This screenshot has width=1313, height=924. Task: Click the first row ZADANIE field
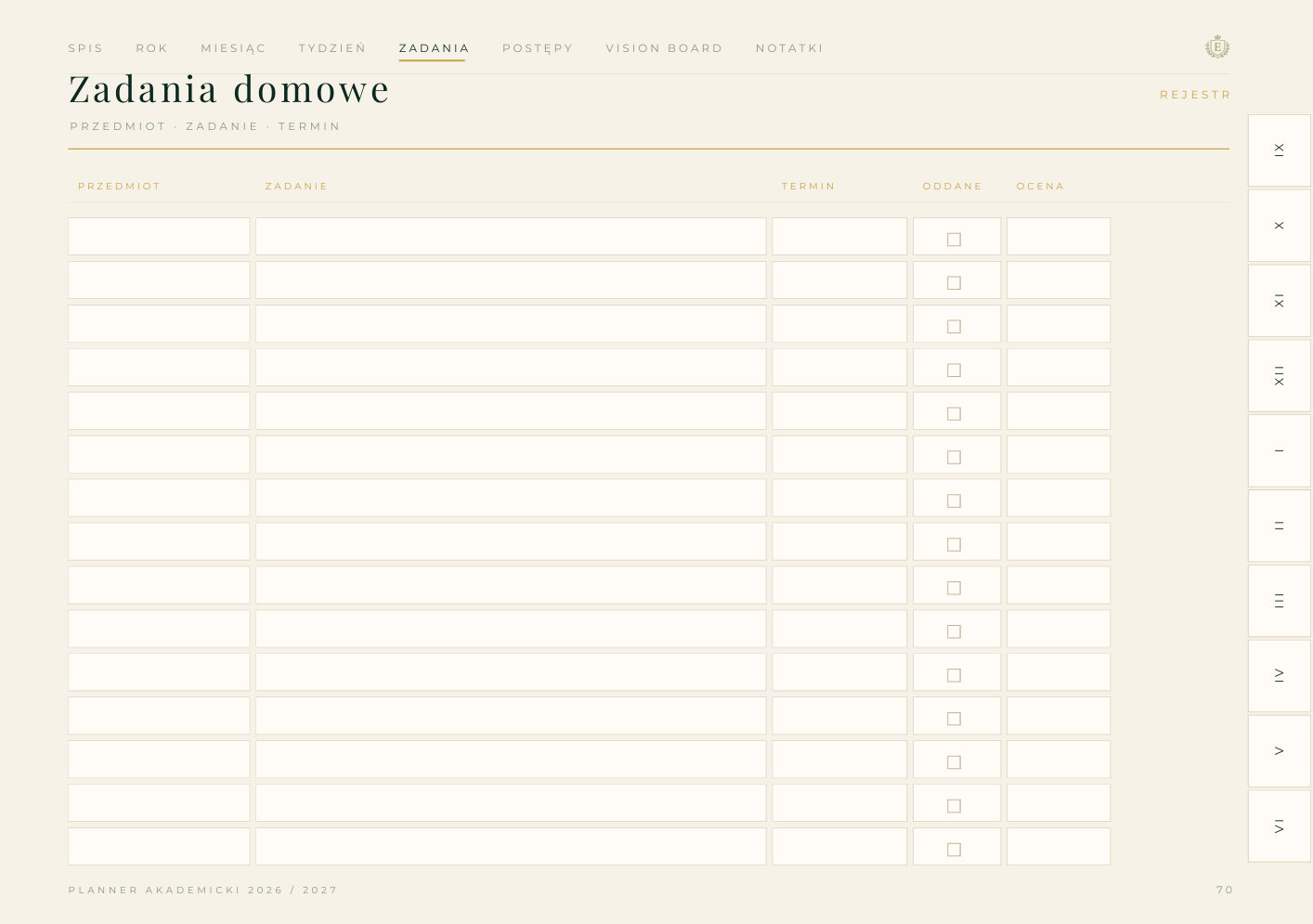[511, 237]
